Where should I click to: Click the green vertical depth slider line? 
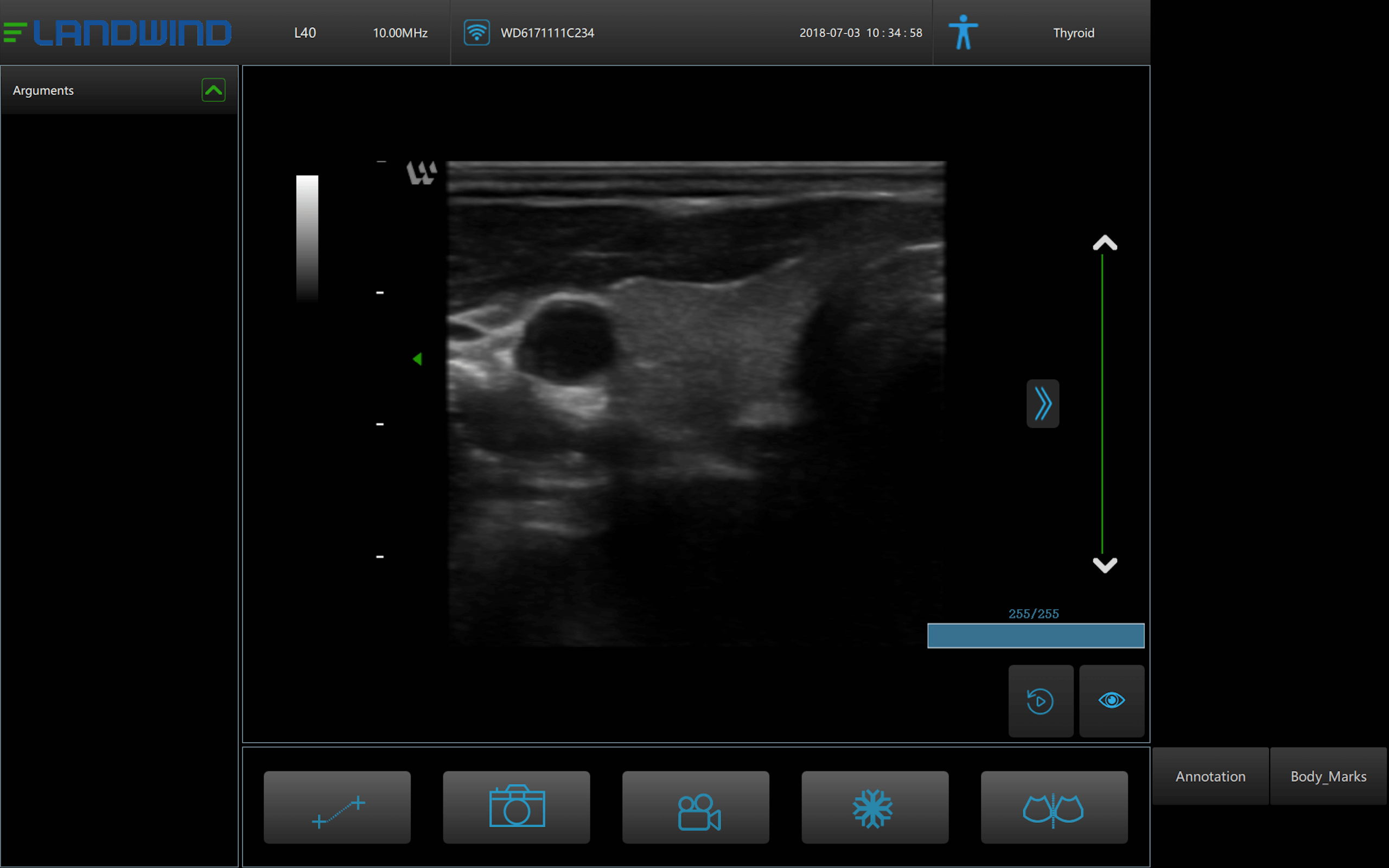(x=1102, y=404)
